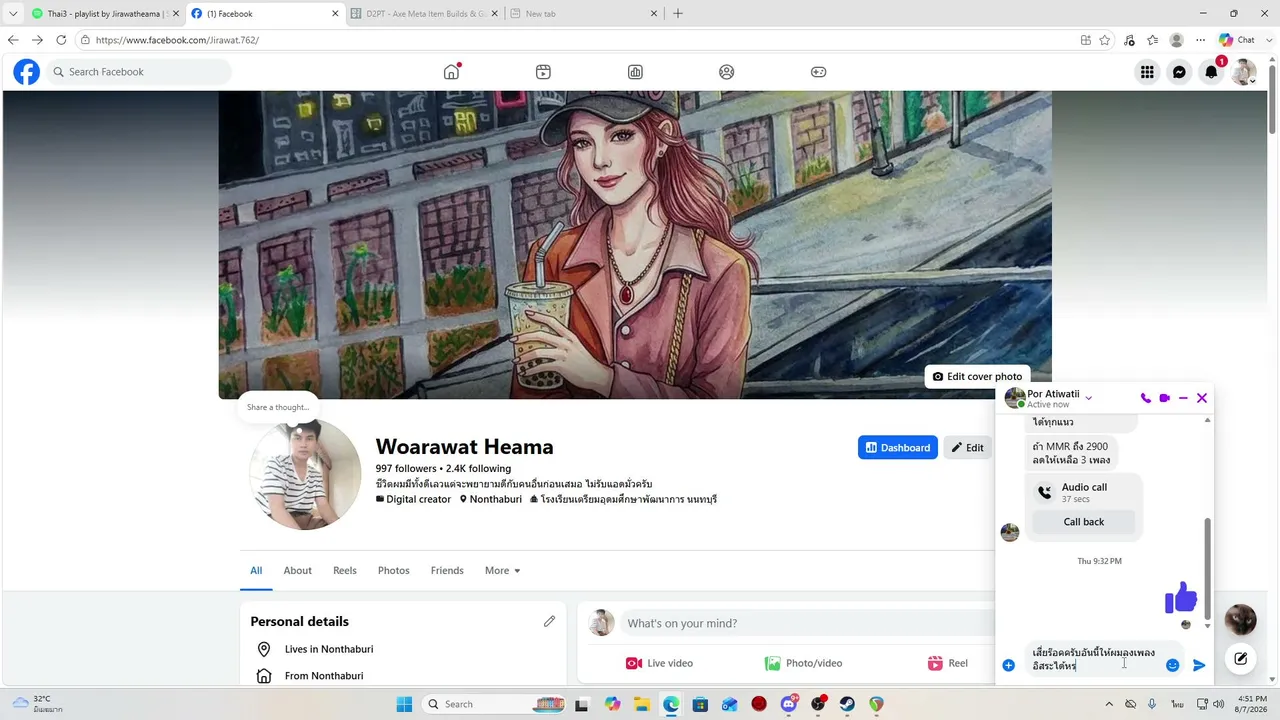Open the minimized chat head with cat photo
1280x720 pixels.
tap(1241, 620)
